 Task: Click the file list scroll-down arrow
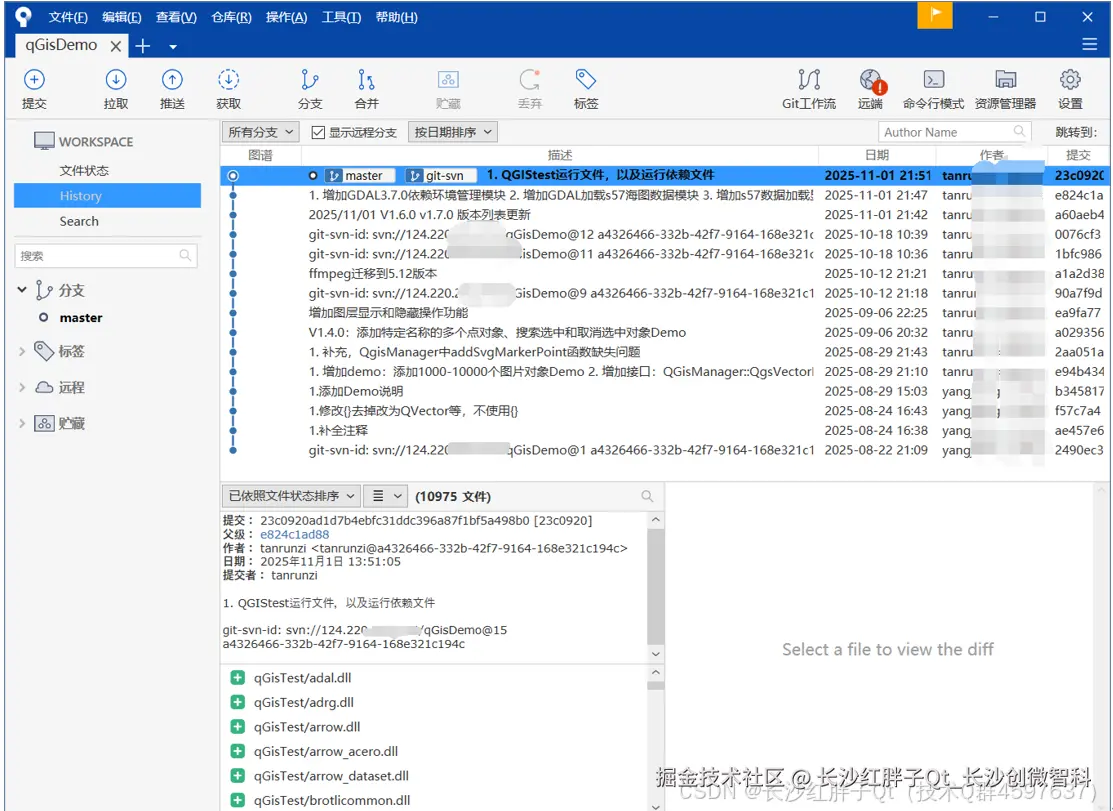(656, 805)
